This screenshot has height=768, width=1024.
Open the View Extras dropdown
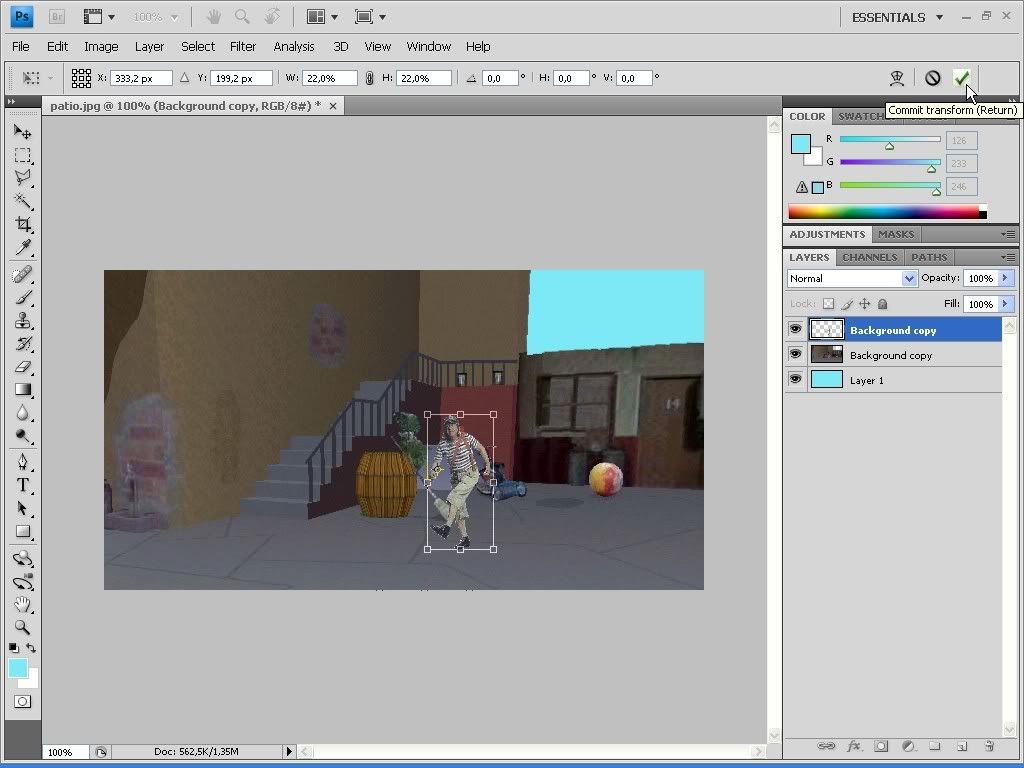pyautogui.click(x=99, y=17)
